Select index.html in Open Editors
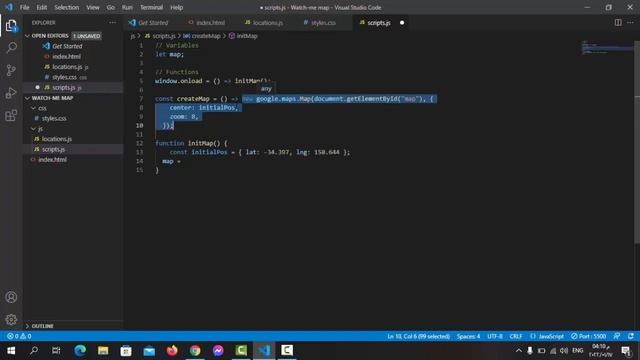 tap(66, 56)
